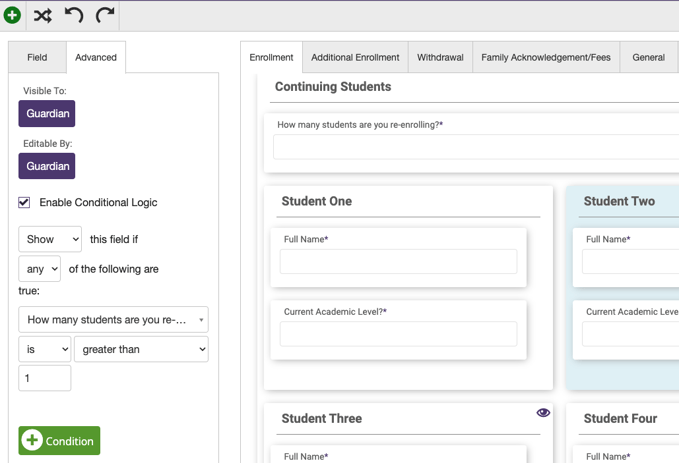Switch to the Field tab
Image resolution: width=679 pixels, height=463 pixels.
tap(37, 57)
